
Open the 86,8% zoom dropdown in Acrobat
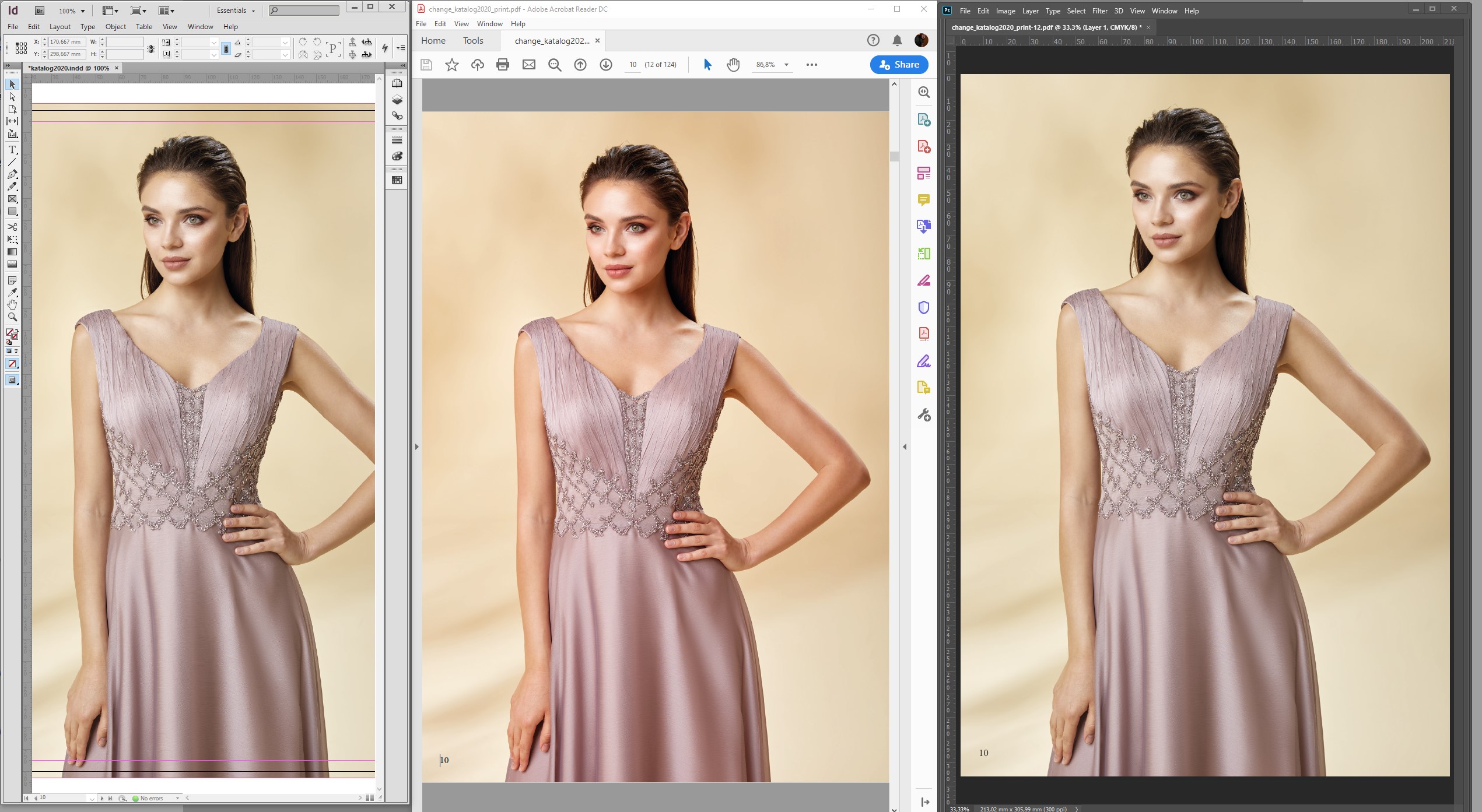787,65
